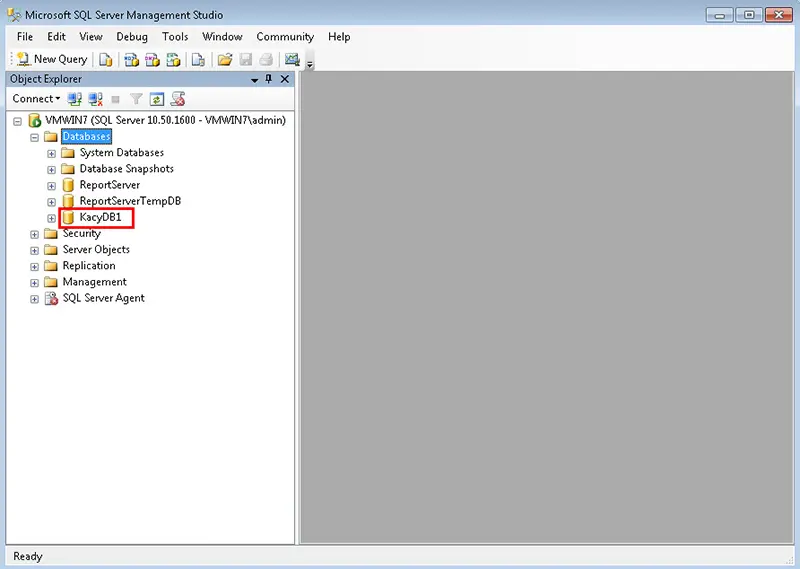This screenshot has height=569, width=800.
Task: Expand Database Snapshots folder
Action: [51, 169]
